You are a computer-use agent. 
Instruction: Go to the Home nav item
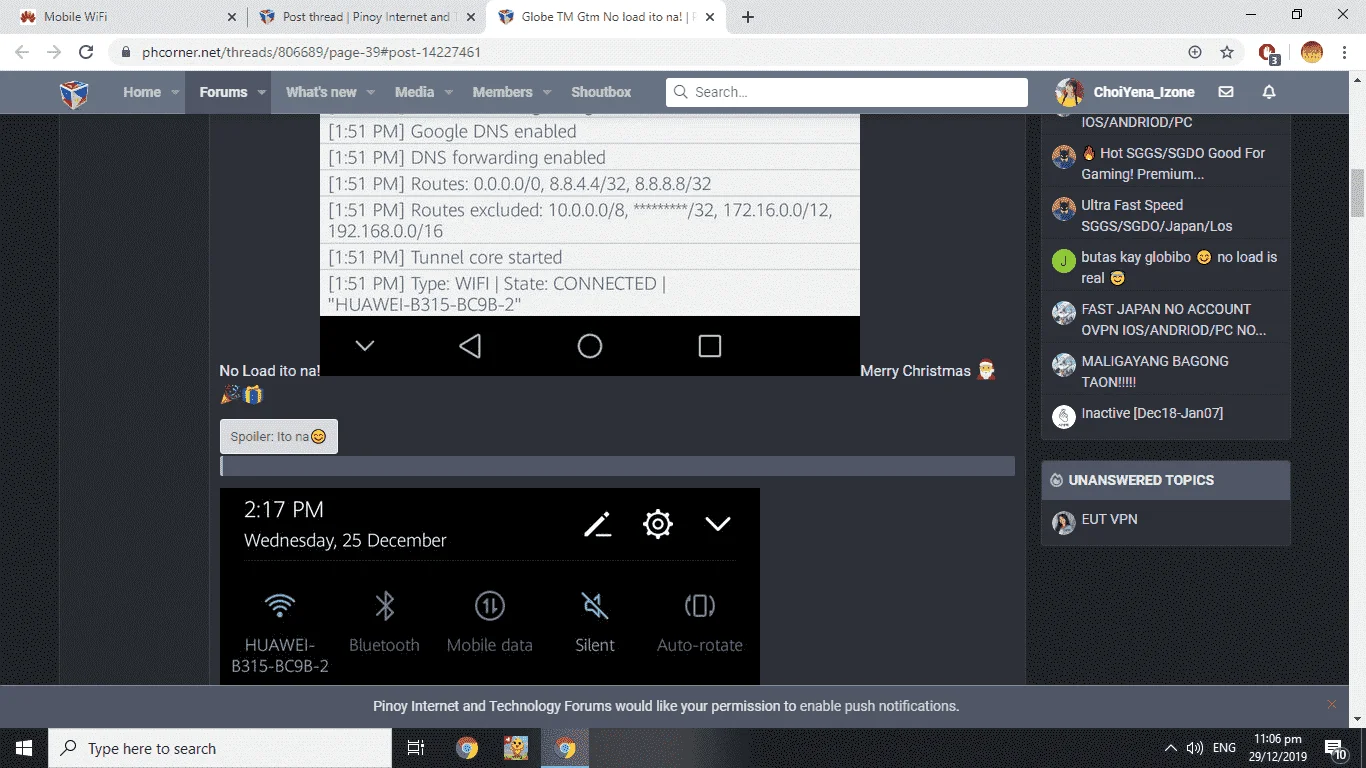click(142, 92)
